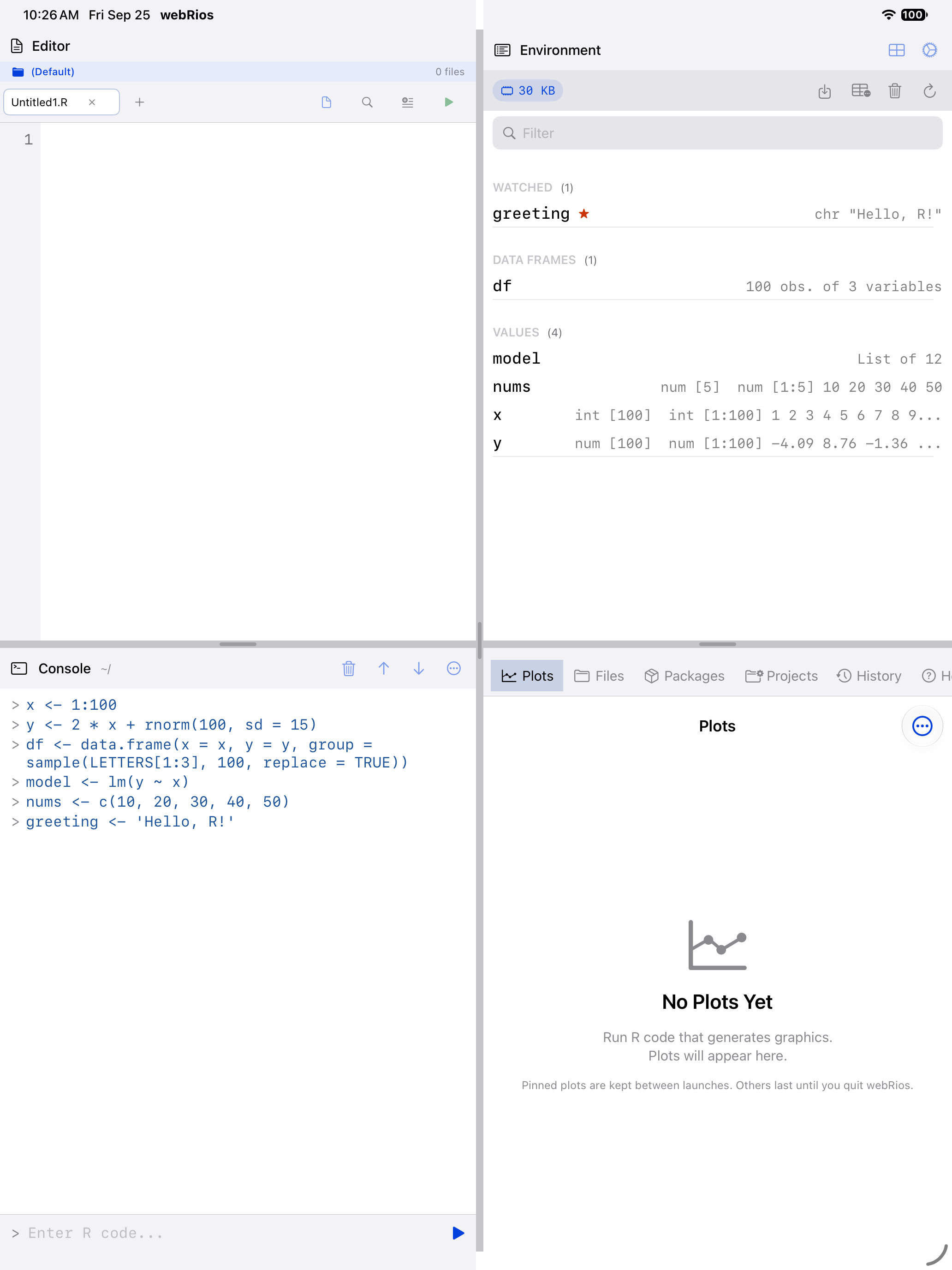Click the new document icon in the editor toolbar
The image size is (952, 1270).
(x=327, y=102)
